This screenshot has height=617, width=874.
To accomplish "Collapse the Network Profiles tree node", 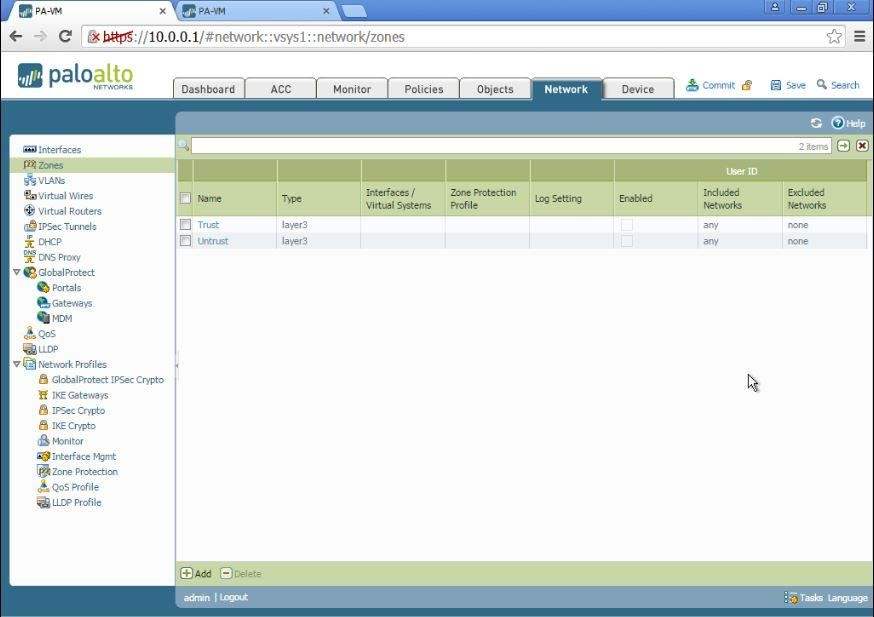I will [17, 364].
